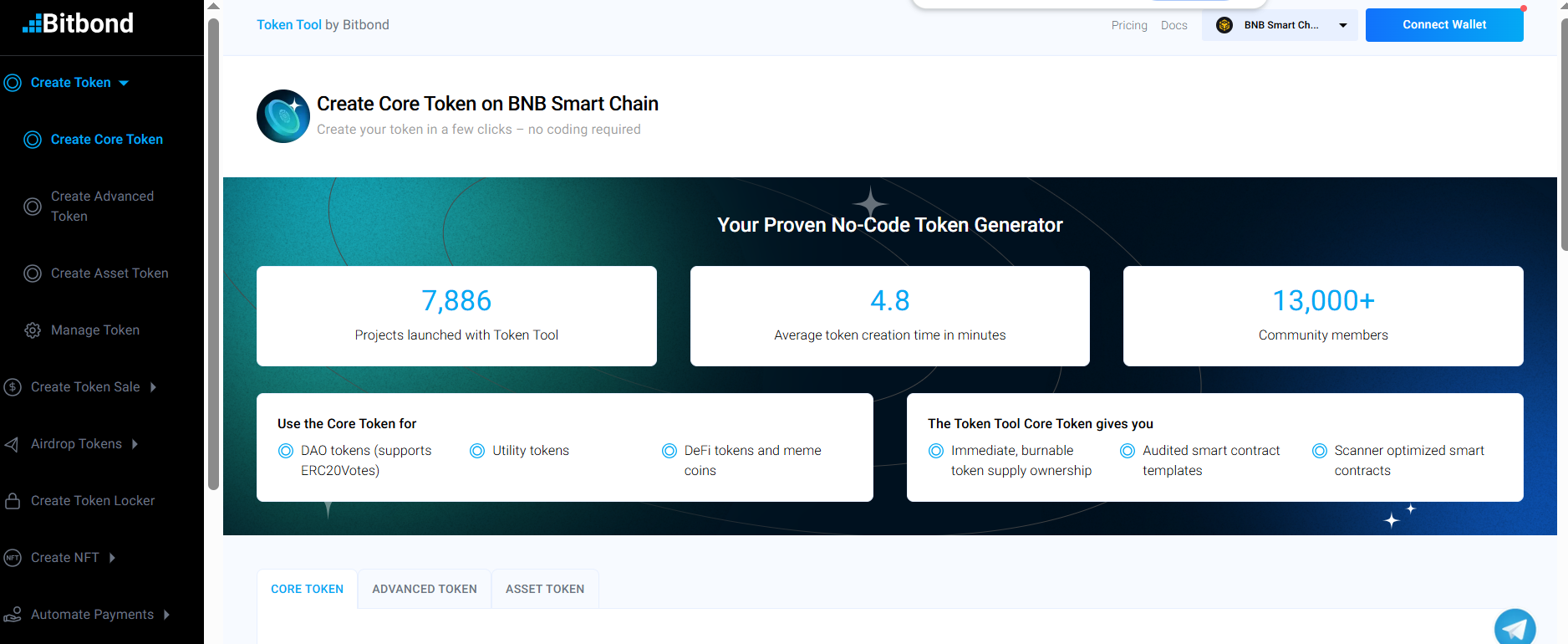This screenshot has width=1568, height=644.
Task: Click the Manage Token gear icon
Action: pyautogui.click(x=33, y=330)
